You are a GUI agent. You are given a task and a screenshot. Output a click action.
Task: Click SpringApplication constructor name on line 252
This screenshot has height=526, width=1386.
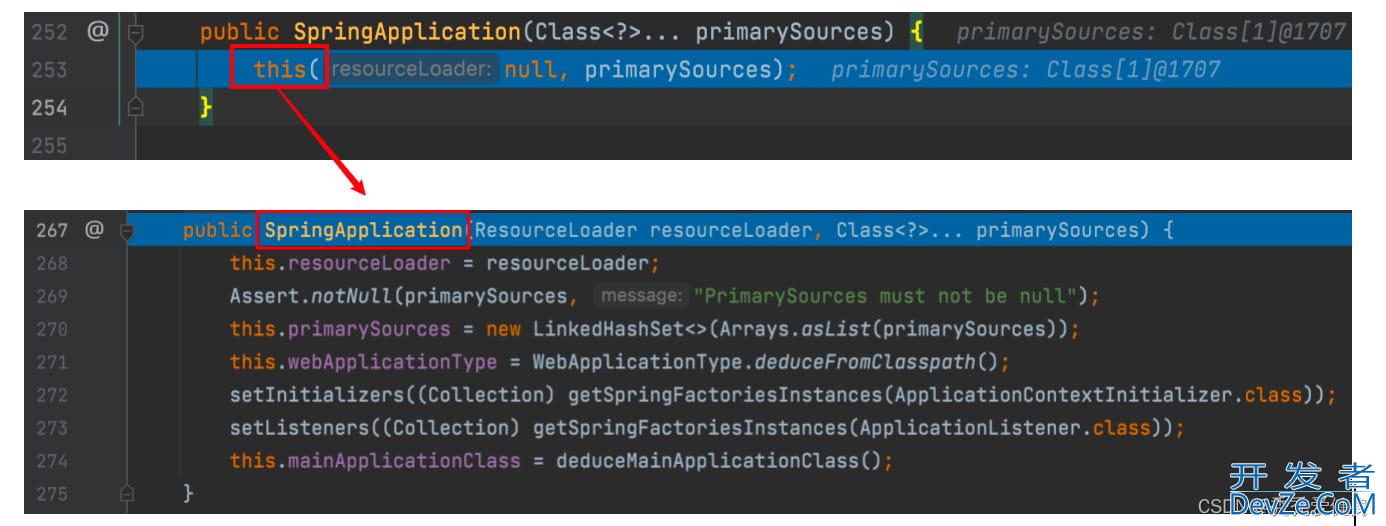[407, 32]
